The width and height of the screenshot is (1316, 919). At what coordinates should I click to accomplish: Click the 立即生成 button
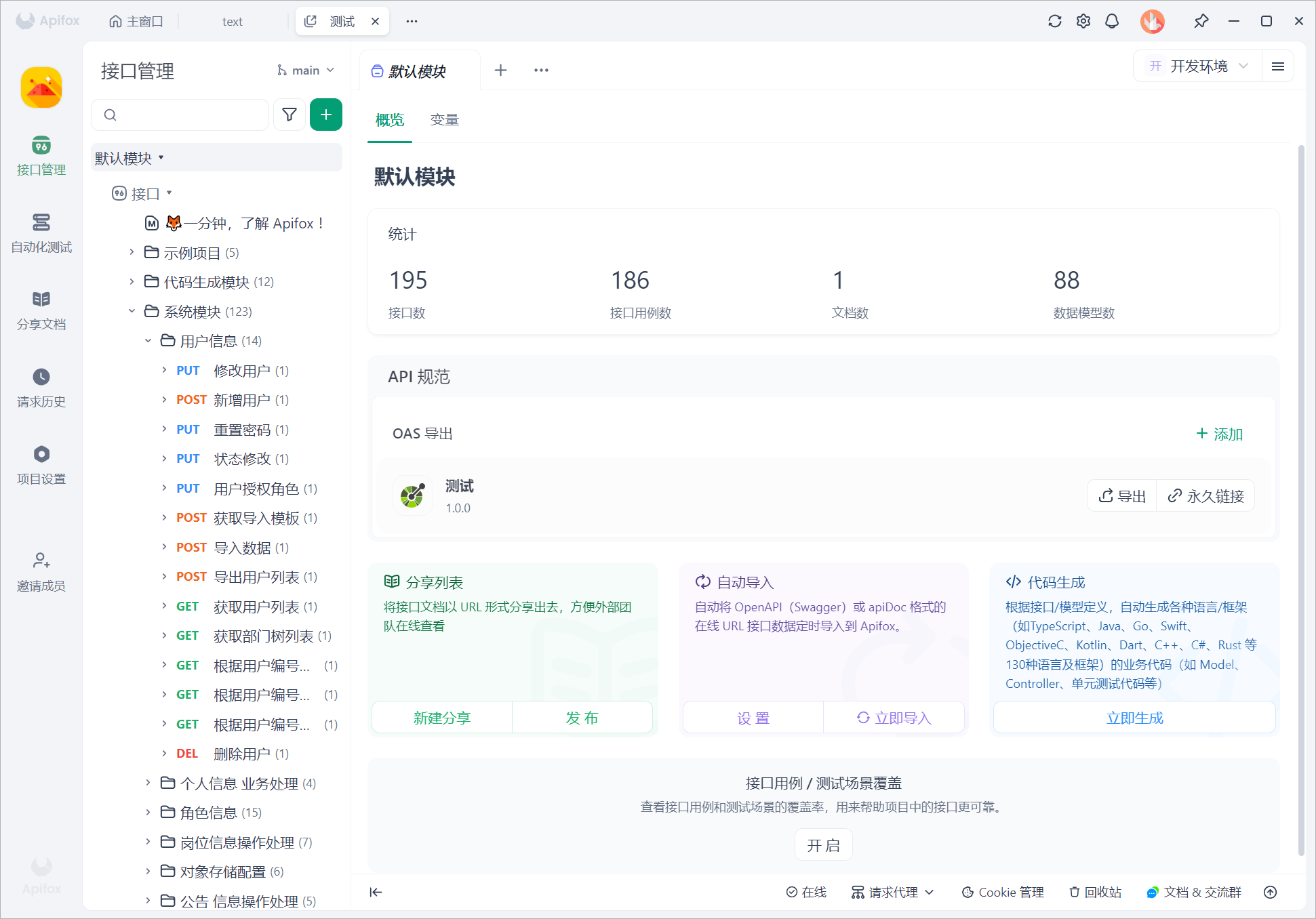(x=1134, y=718)
